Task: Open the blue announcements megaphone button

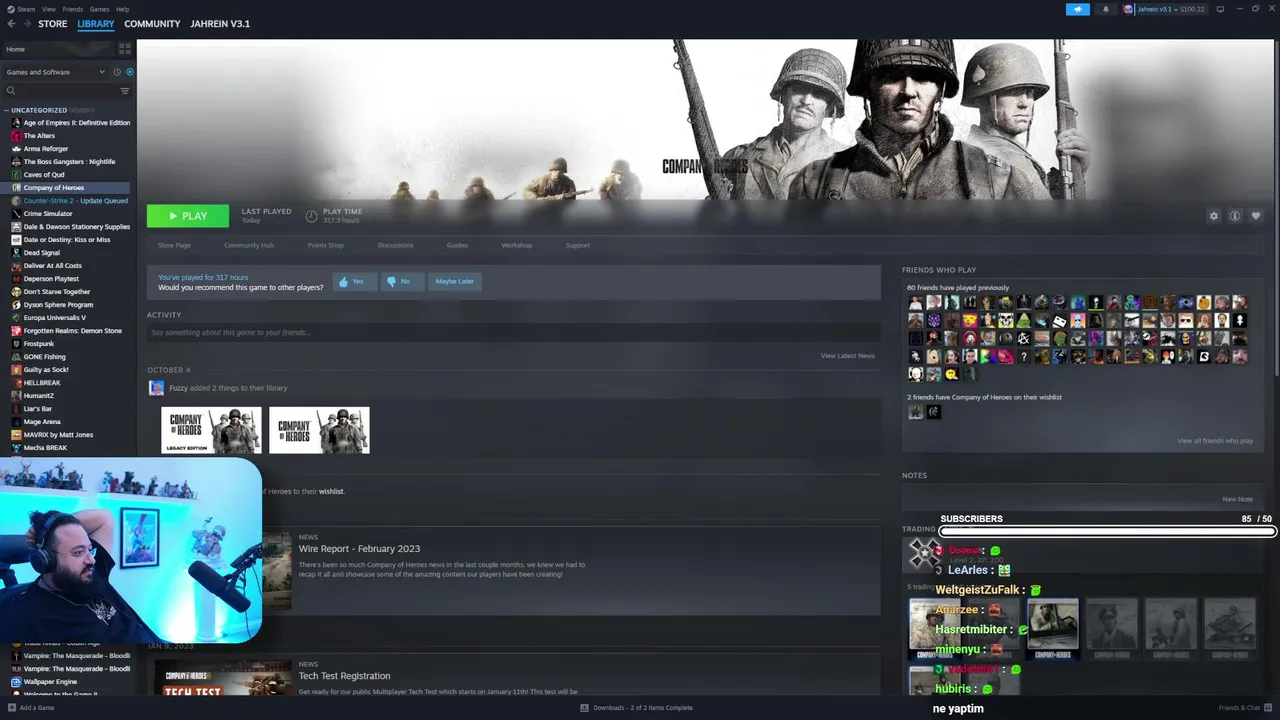Action: tap(1078, 9)
